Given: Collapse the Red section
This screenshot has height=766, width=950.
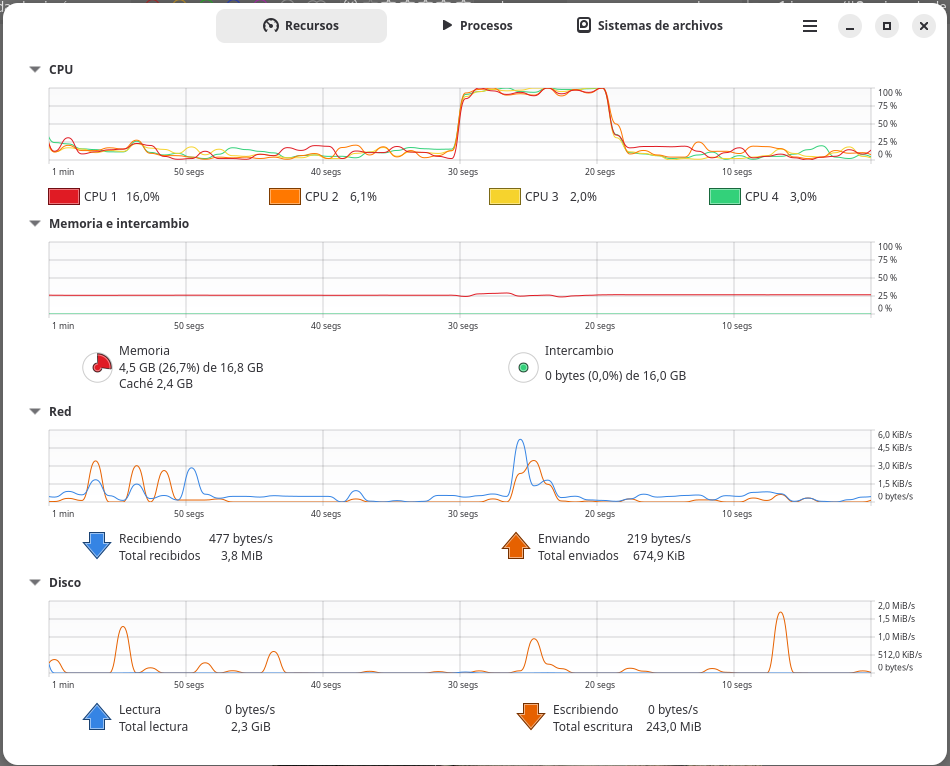Looking at the screenshot, I should point(35,411).
